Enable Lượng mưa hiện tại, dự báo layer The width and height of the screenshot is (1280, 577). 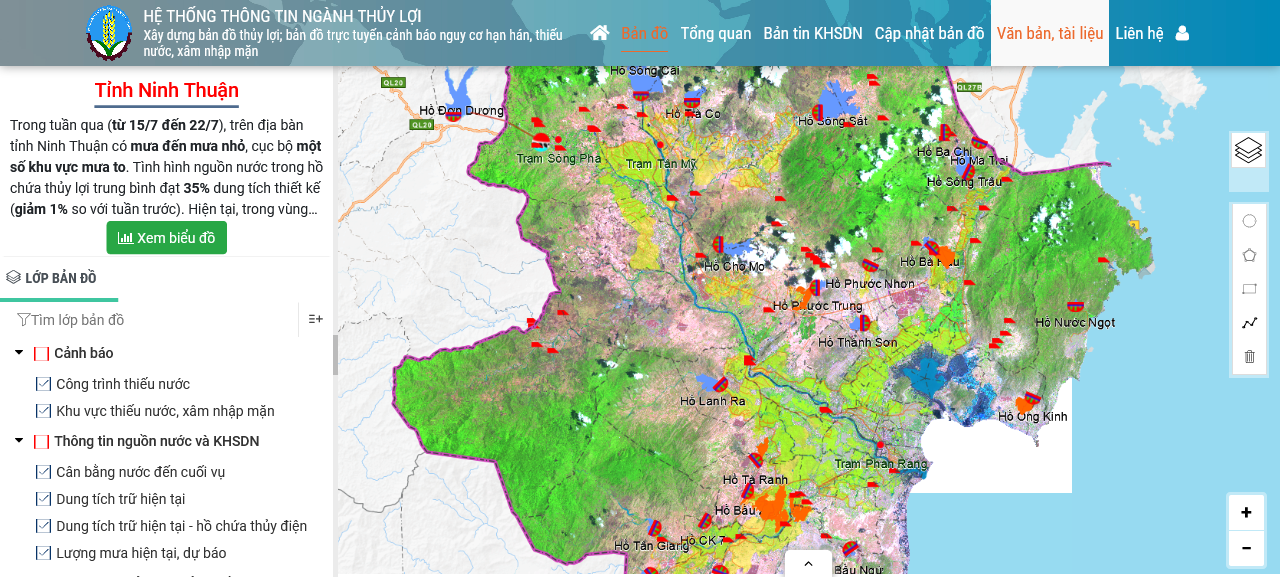(x=43, y=553)
